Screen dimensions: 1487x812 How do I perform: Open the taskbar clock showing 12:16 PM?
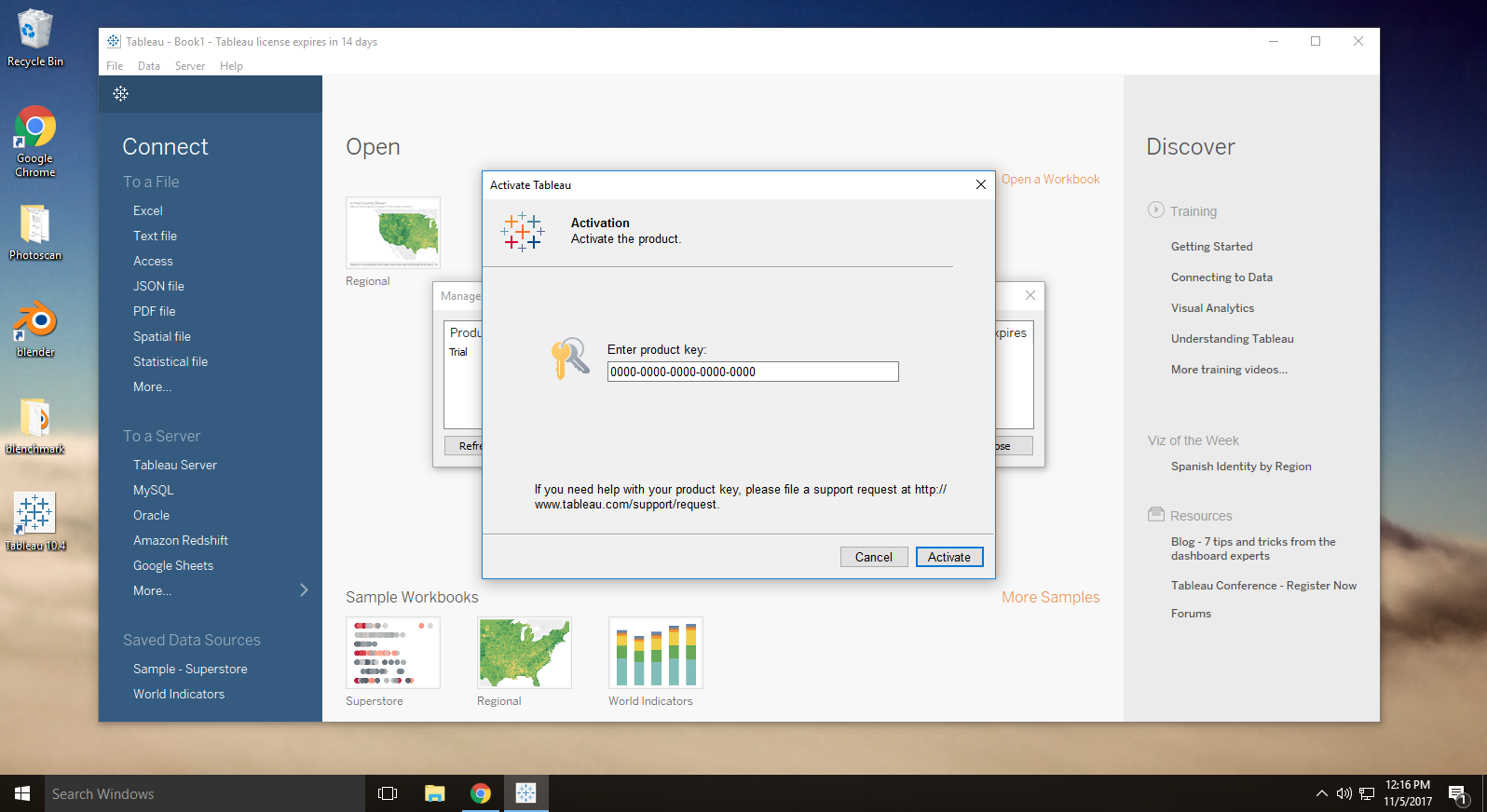pos(1408,793)
